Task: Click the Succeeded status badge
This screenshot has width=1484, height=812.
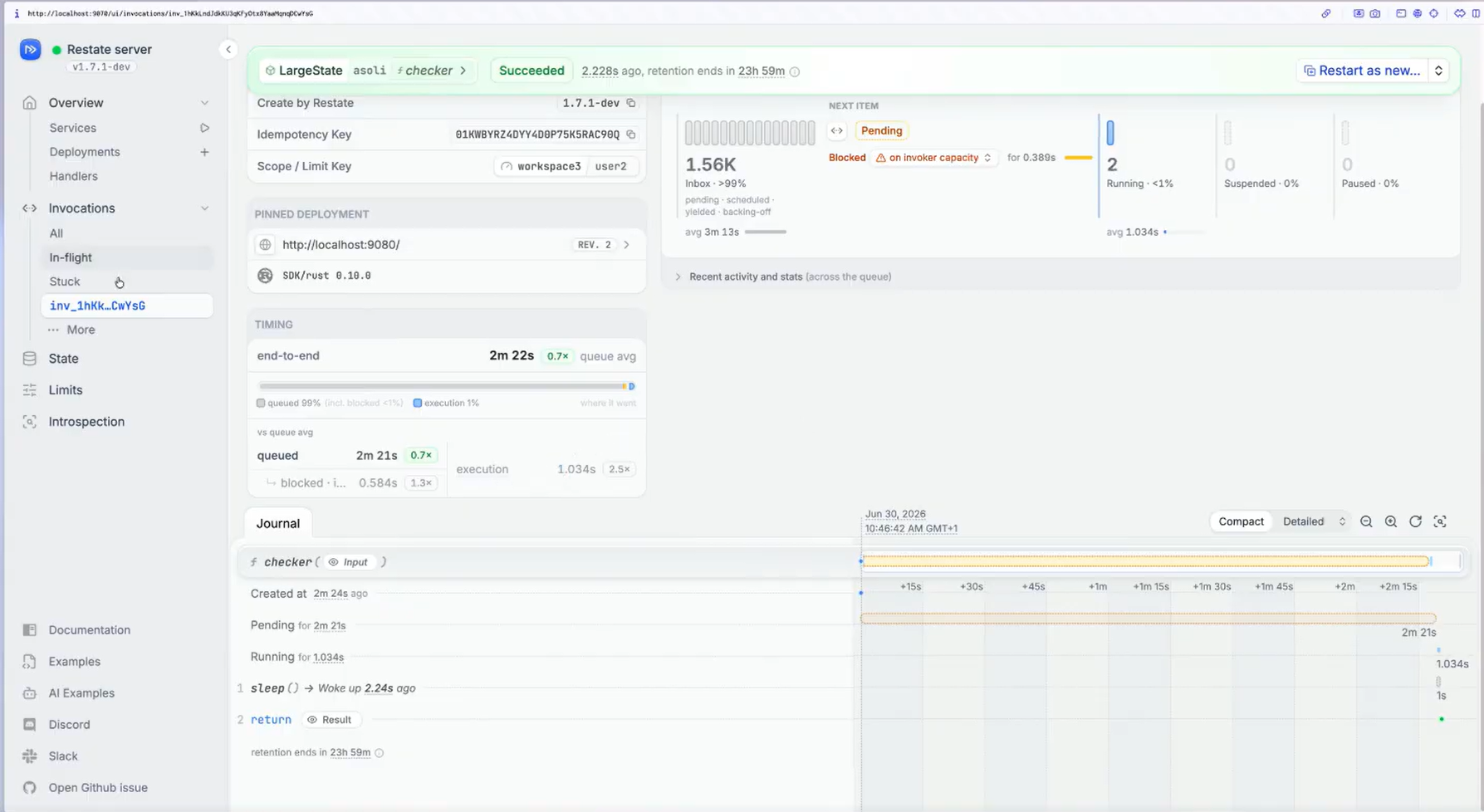Action: pos(531,71)
